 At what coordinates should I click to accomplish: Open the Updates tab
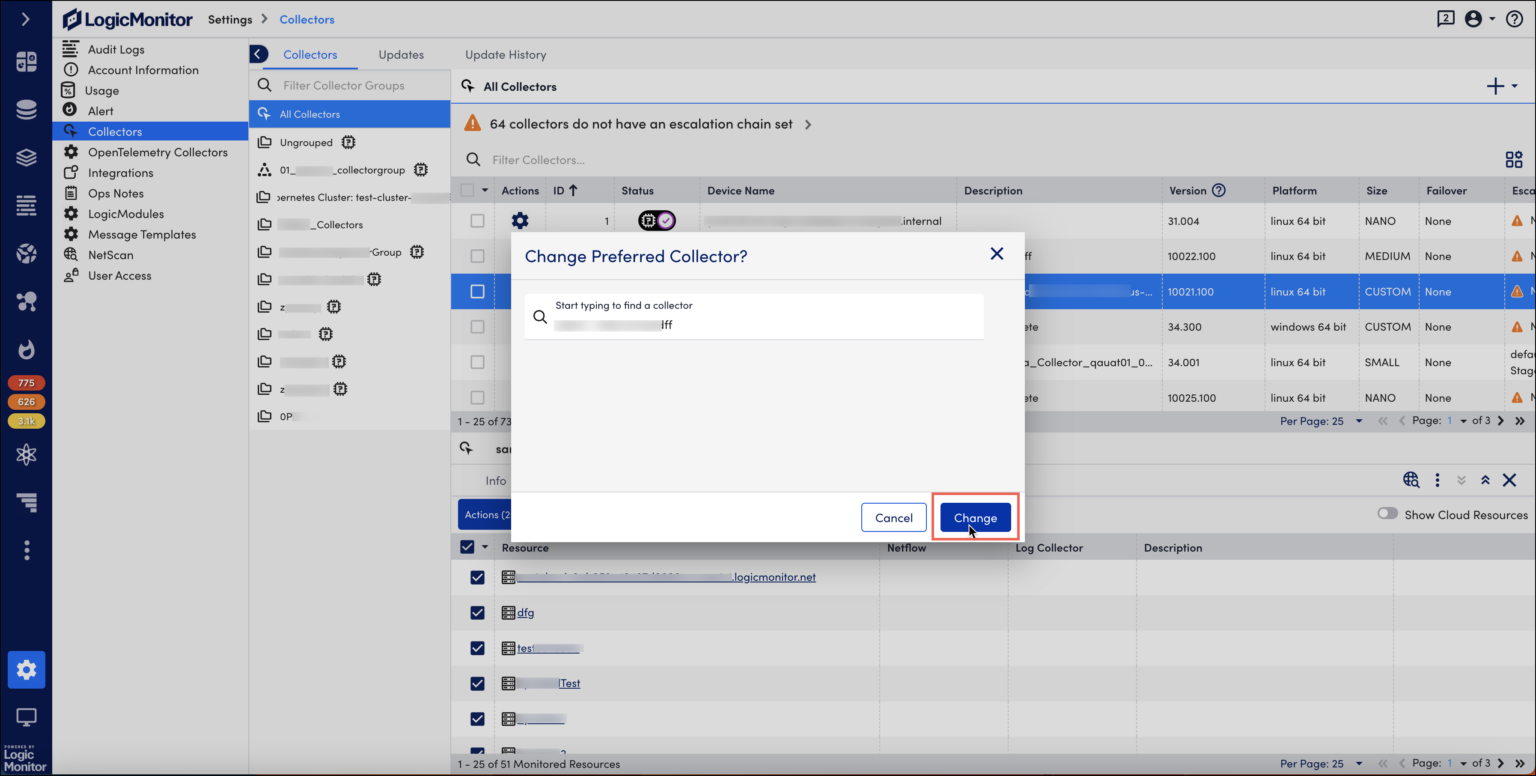pyautogui.click(x=401, y=55)
